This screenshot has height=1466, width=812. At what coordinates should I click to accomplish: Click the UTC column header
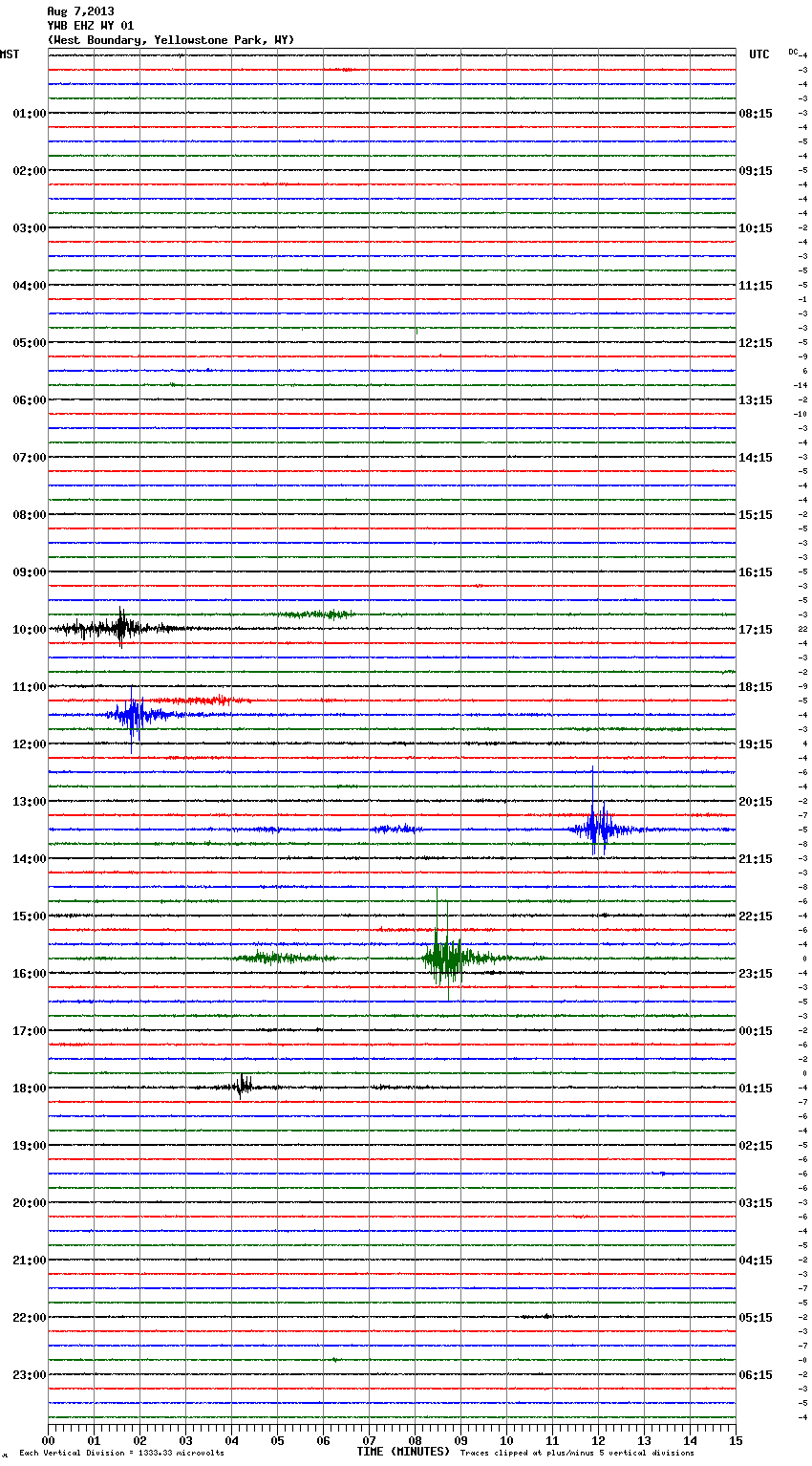[x=759, y=54]
